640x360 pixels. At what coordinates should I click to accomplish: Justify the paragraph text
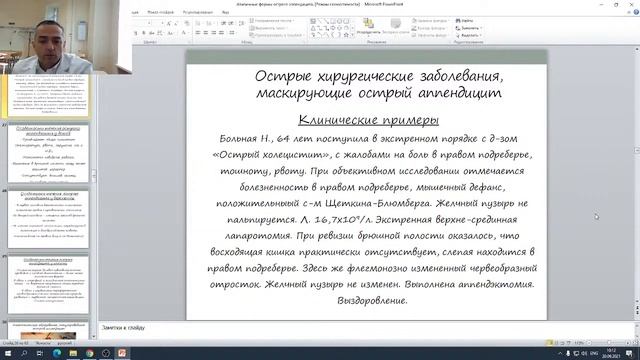221,33
